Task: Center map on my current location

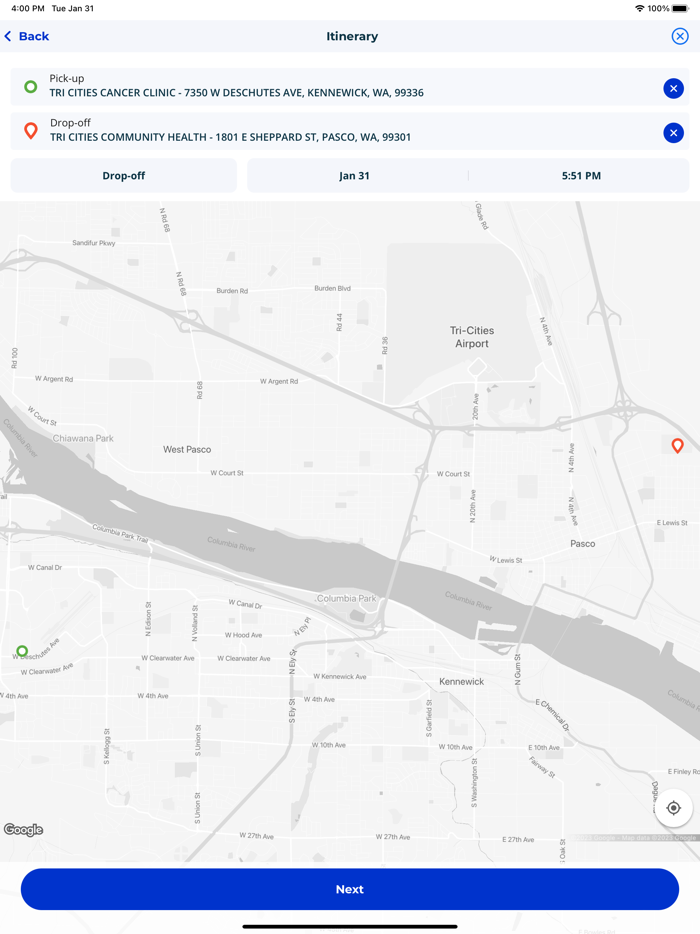Action: (x=673, y=808)
